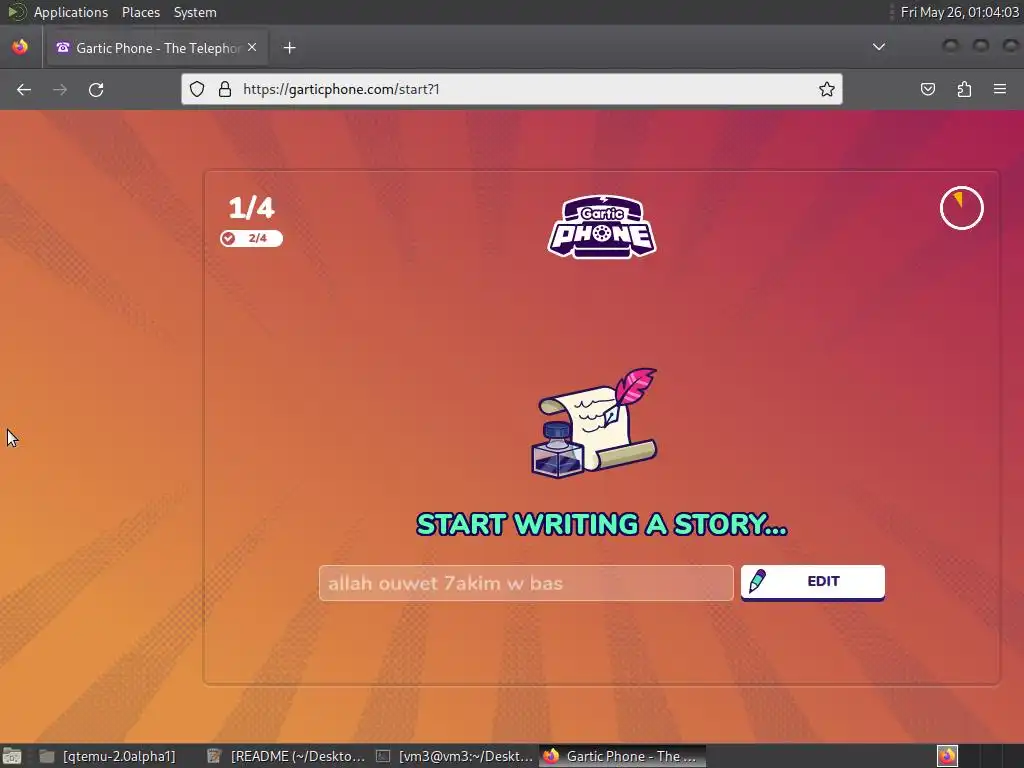
Task: Click the START WRITING A STORY heading
Action: point(602,524)
